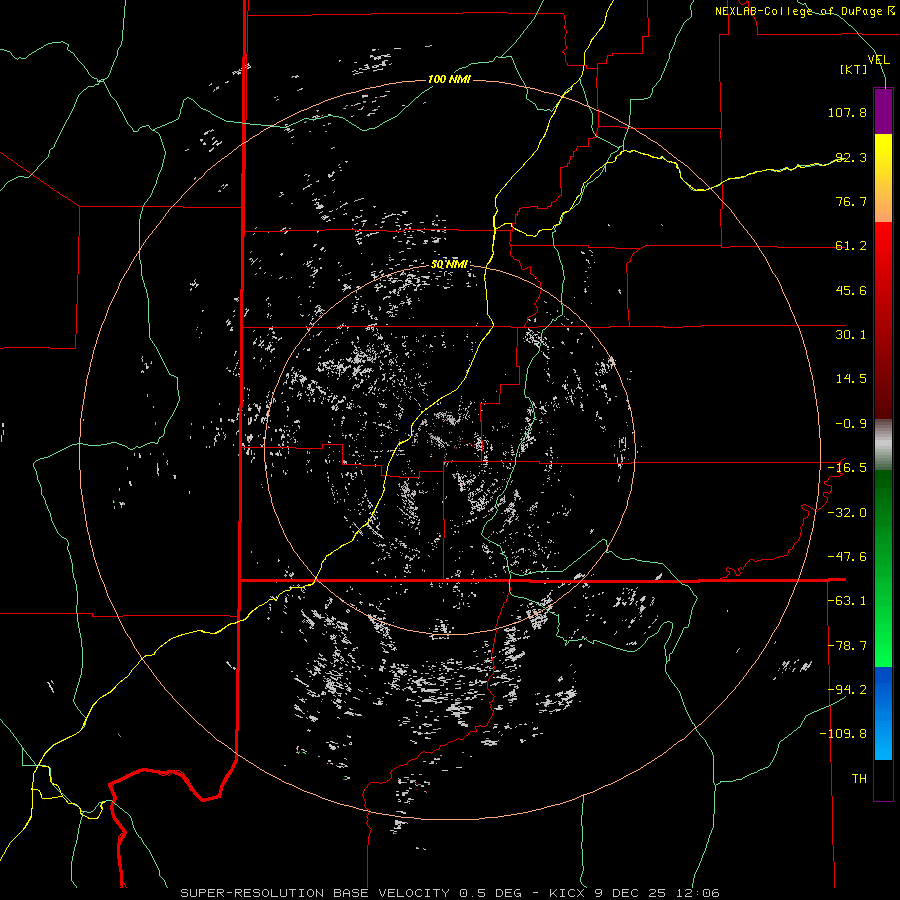Click the 45.6 legend value
Viewport: 900px width, 900px height.
tap(851, 290)
